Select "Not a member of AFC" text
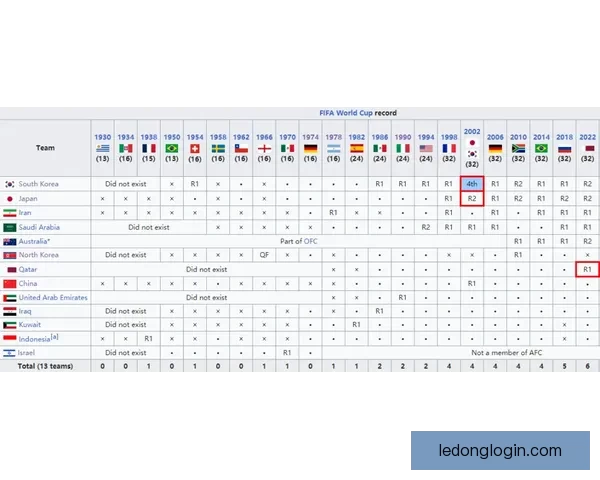The image size is (600, 480). tap(507, 353)
